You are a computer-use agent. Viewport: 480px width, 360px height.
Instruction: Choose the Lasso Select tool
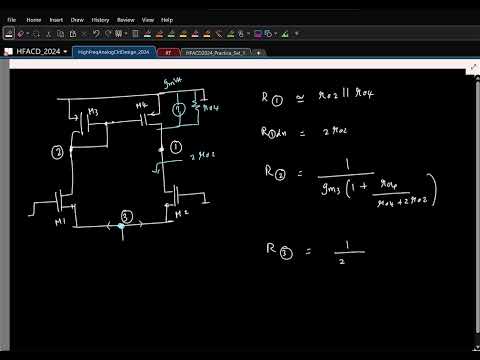36,34
